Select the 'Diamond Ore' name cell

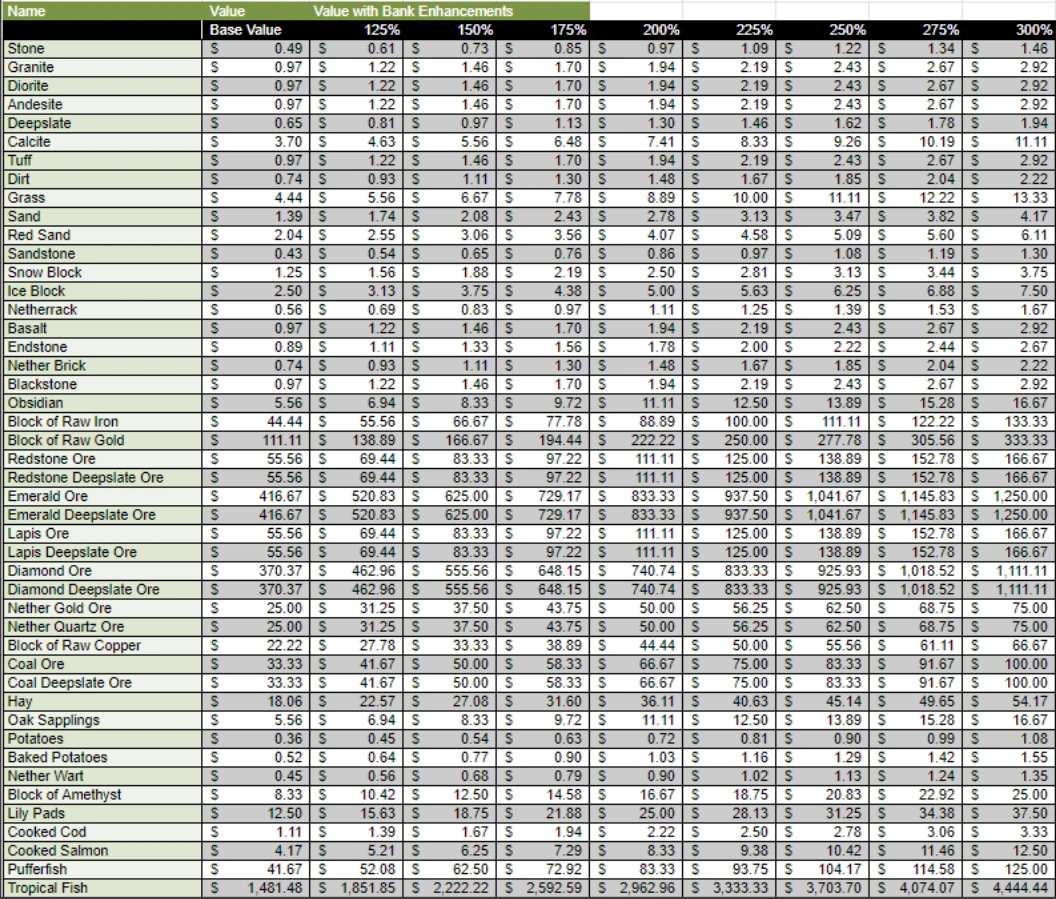tap(102, 571)
